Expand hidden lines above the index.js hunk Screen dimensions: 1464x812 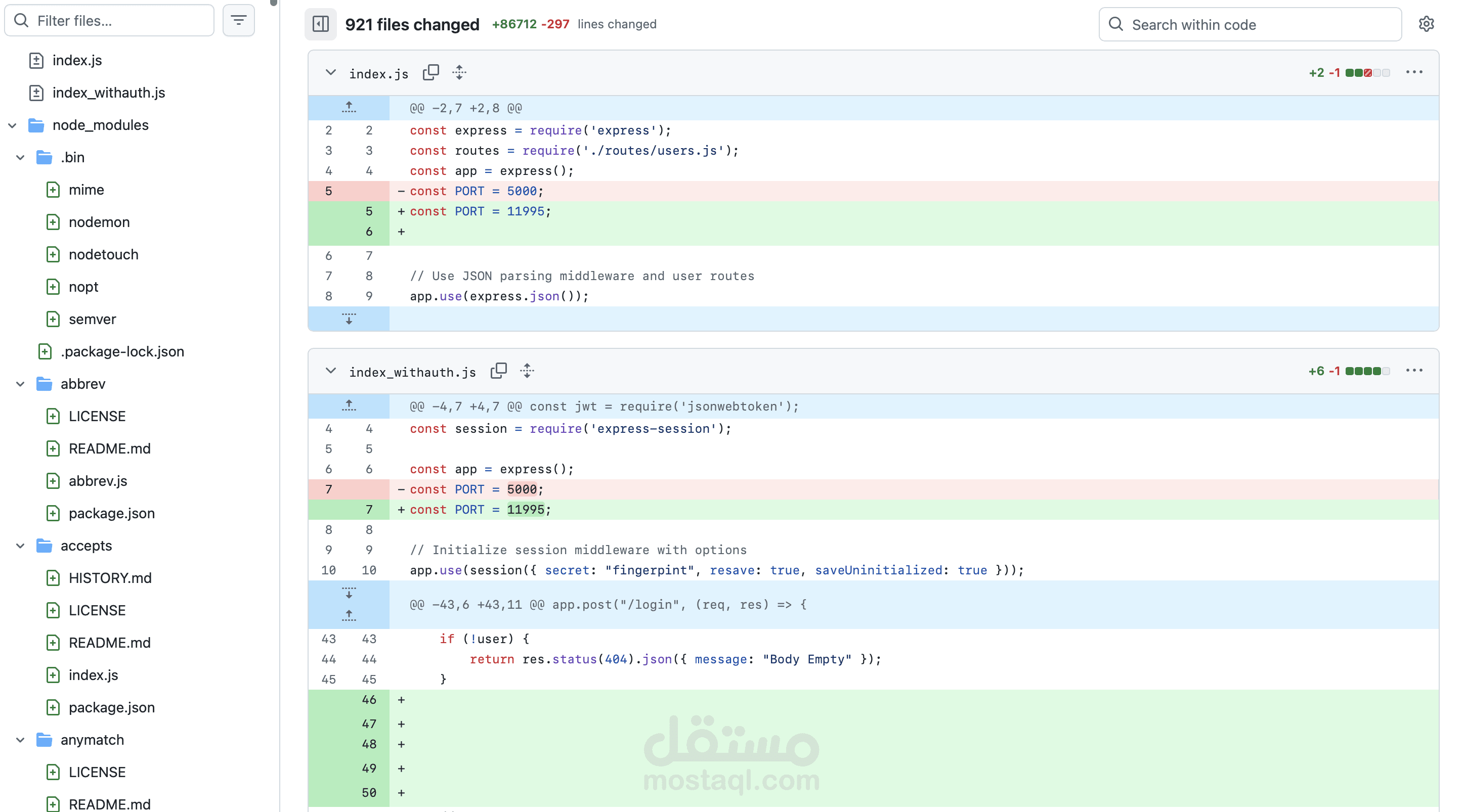349,108
